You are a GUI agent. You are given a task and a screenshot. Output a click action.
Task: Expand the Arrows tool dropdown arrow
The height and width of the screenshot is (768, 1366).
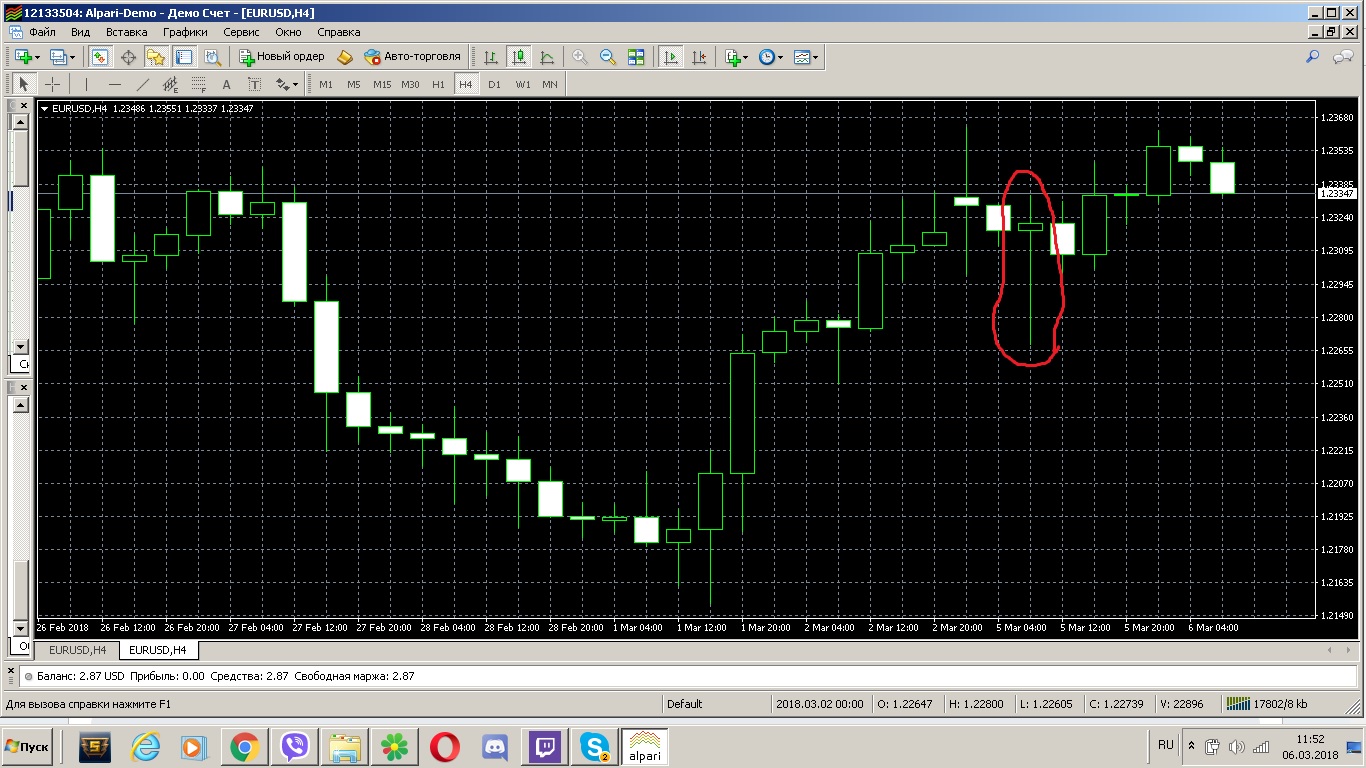click(x=296, y=84)
